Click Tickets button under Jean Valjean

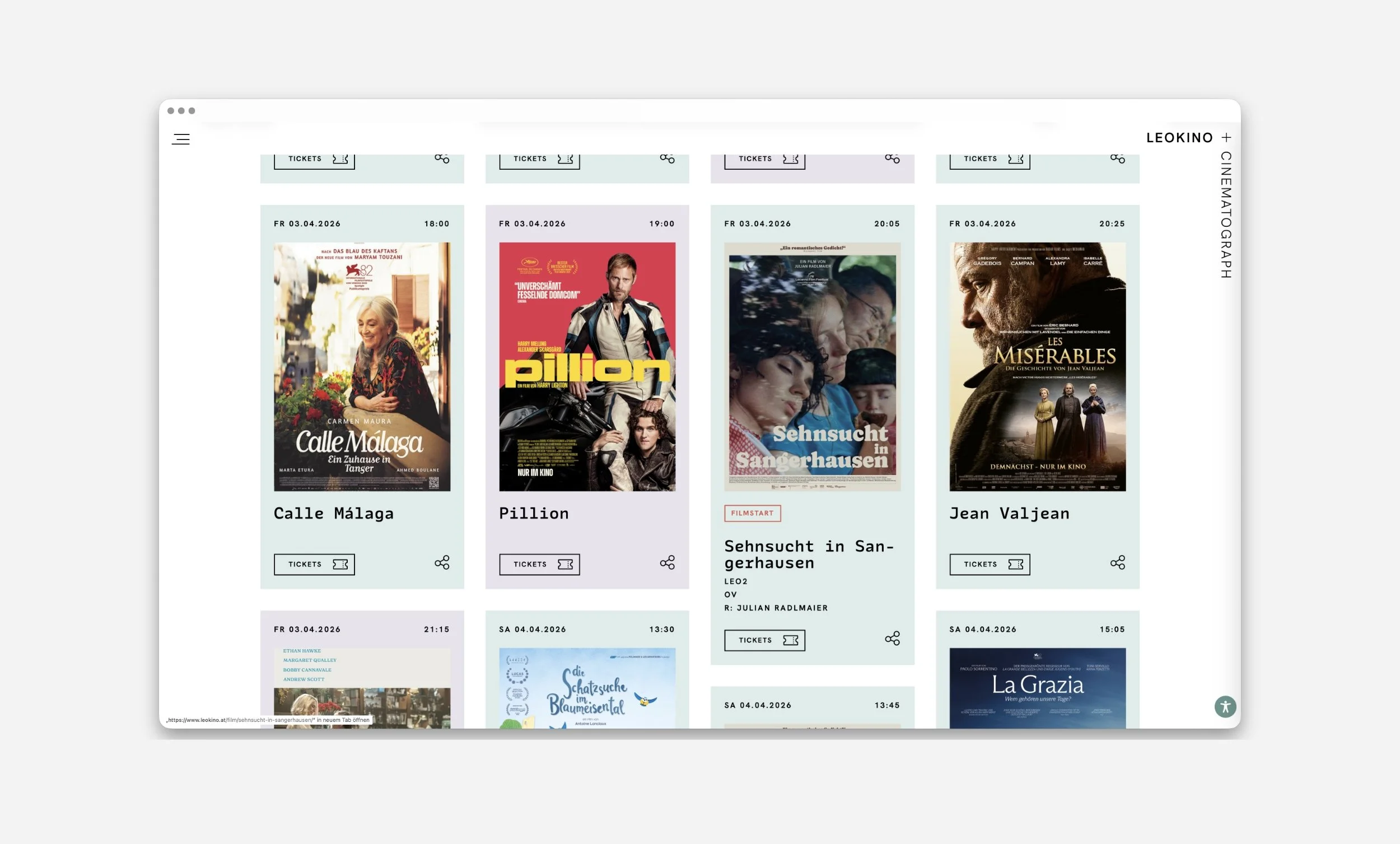(x=989, y=565)
